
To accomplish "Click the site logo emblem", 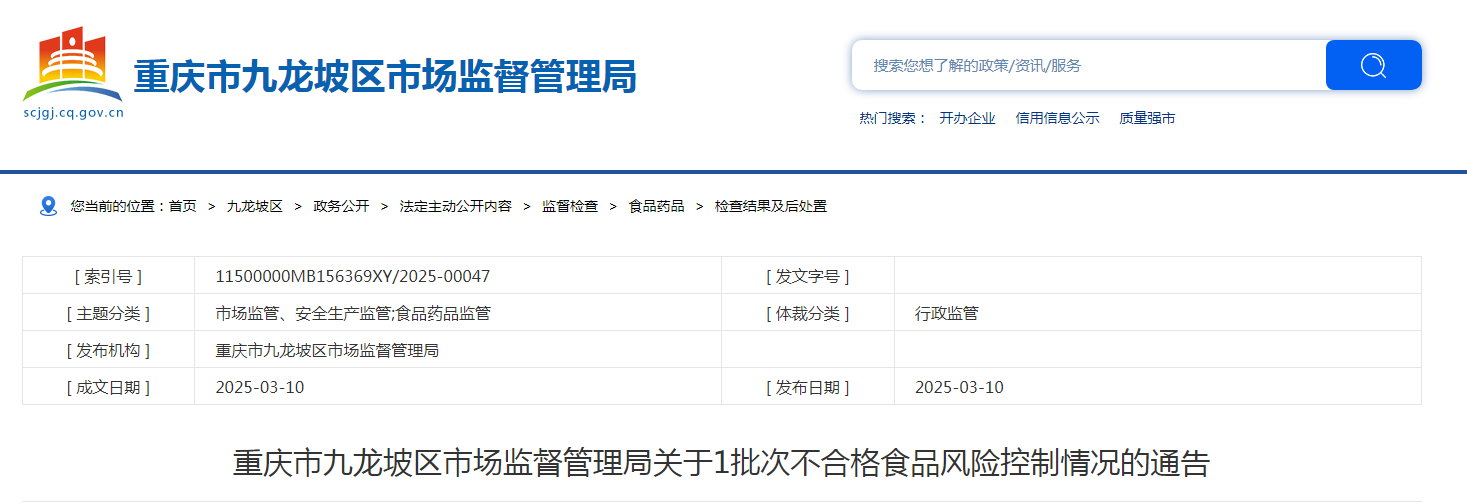I will [x=73, y=65].
